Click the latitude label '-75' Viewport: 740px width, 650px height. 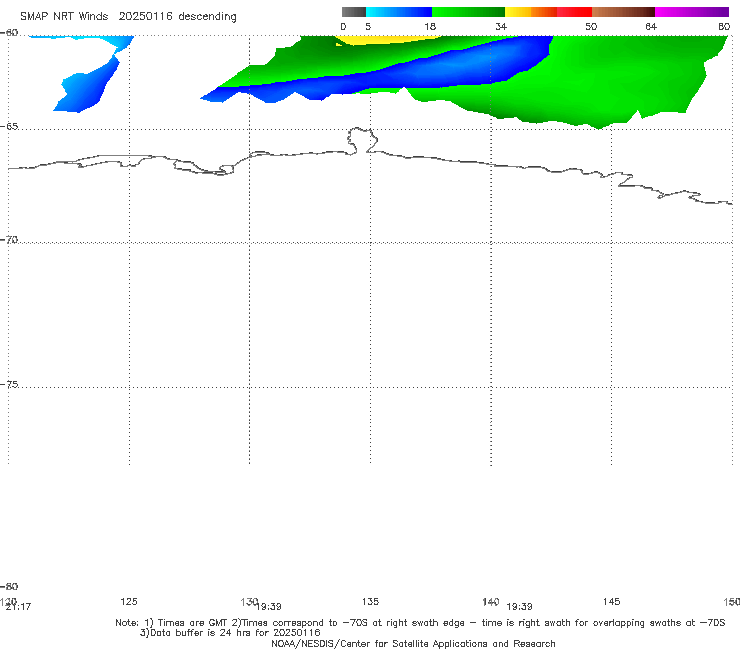coord(9,384)
